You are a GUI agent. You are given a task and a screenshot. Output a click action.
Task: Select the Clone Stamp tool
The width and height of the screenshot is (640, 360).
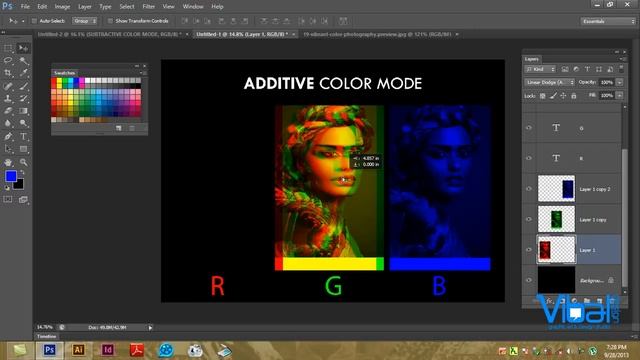pos(8,98)
